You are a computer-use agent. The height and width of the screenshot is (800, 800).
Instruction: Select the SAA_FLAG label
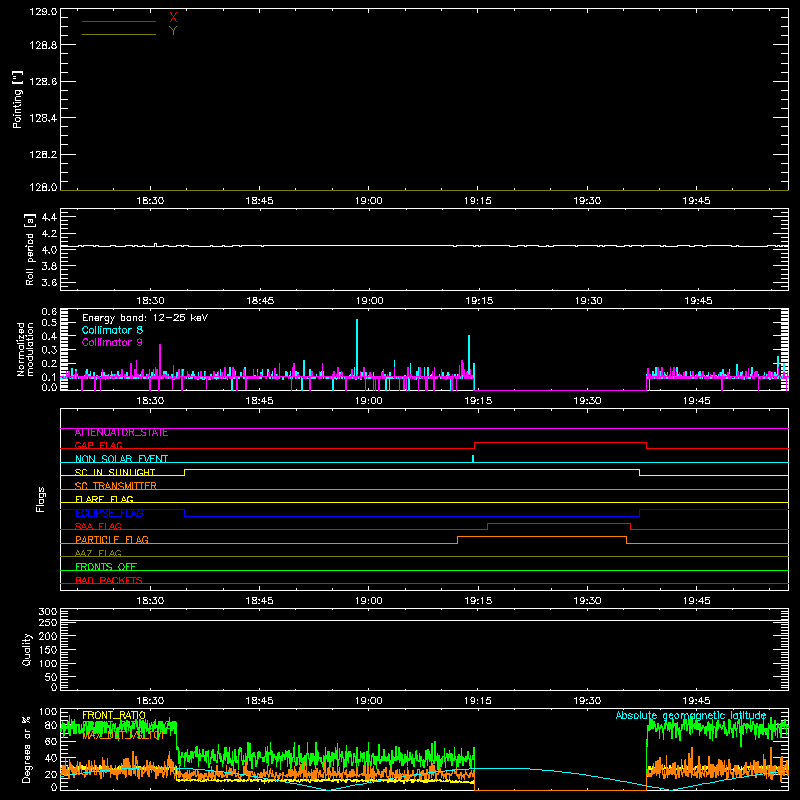98,526
